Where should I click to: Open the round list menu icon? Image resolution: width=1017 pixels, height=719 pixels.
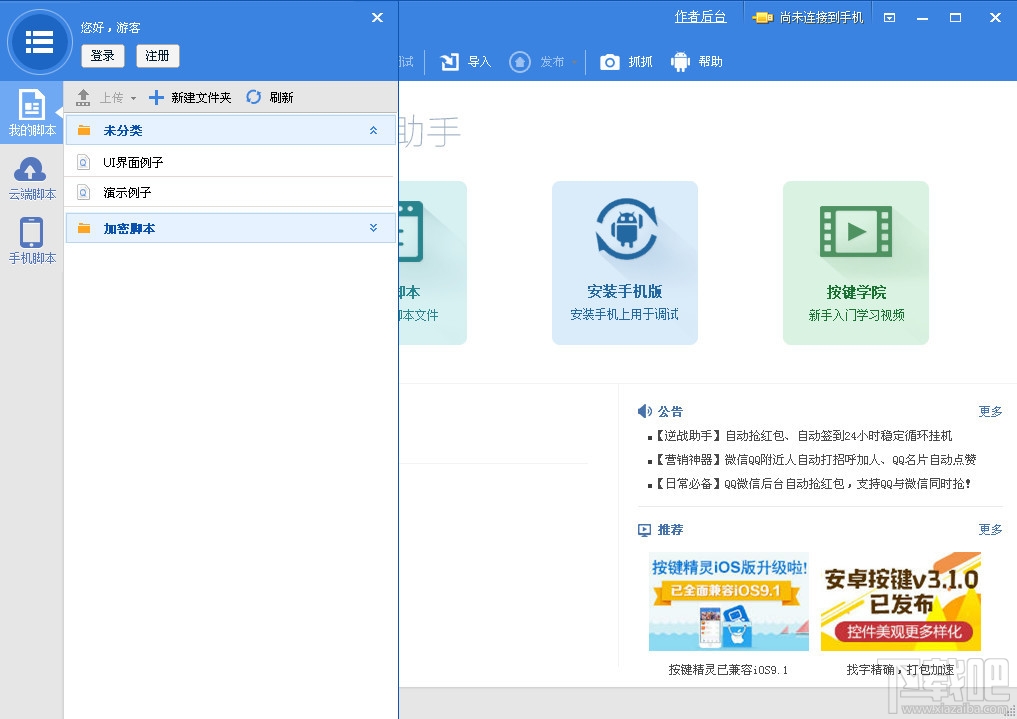(x=39, y=42)
